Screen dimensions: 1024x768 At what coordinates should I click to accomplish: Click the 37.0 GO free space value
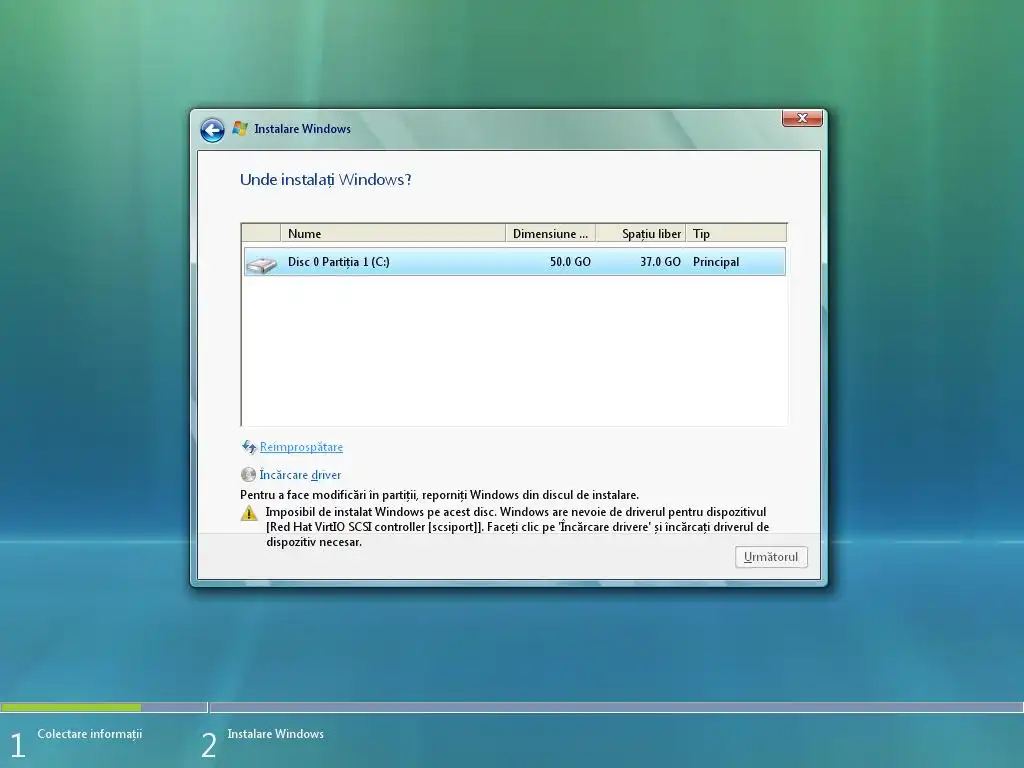click(x=660, y=262)
